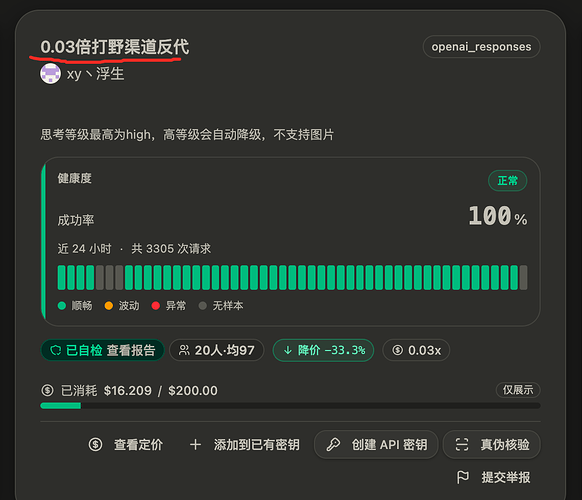Click the 降价 -33.3% price drop badge
Screen dimensions: 582x500
tap(323, 350)
